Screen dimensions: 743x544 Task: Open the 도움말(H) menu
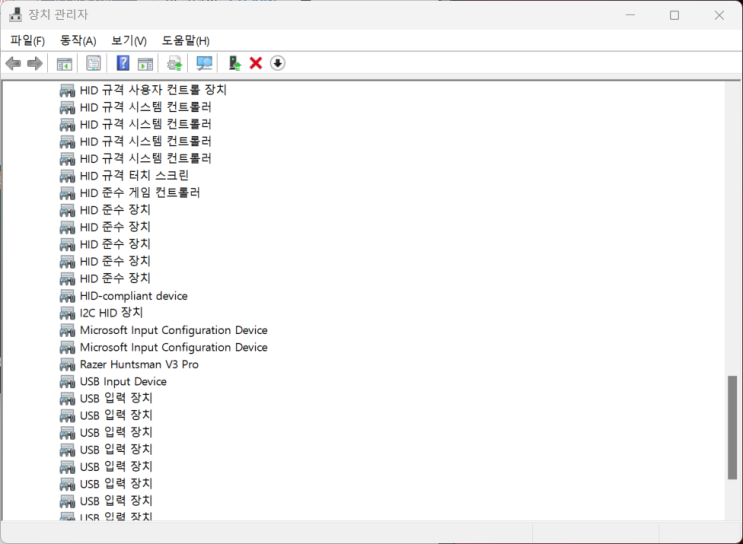pos(186,41)
